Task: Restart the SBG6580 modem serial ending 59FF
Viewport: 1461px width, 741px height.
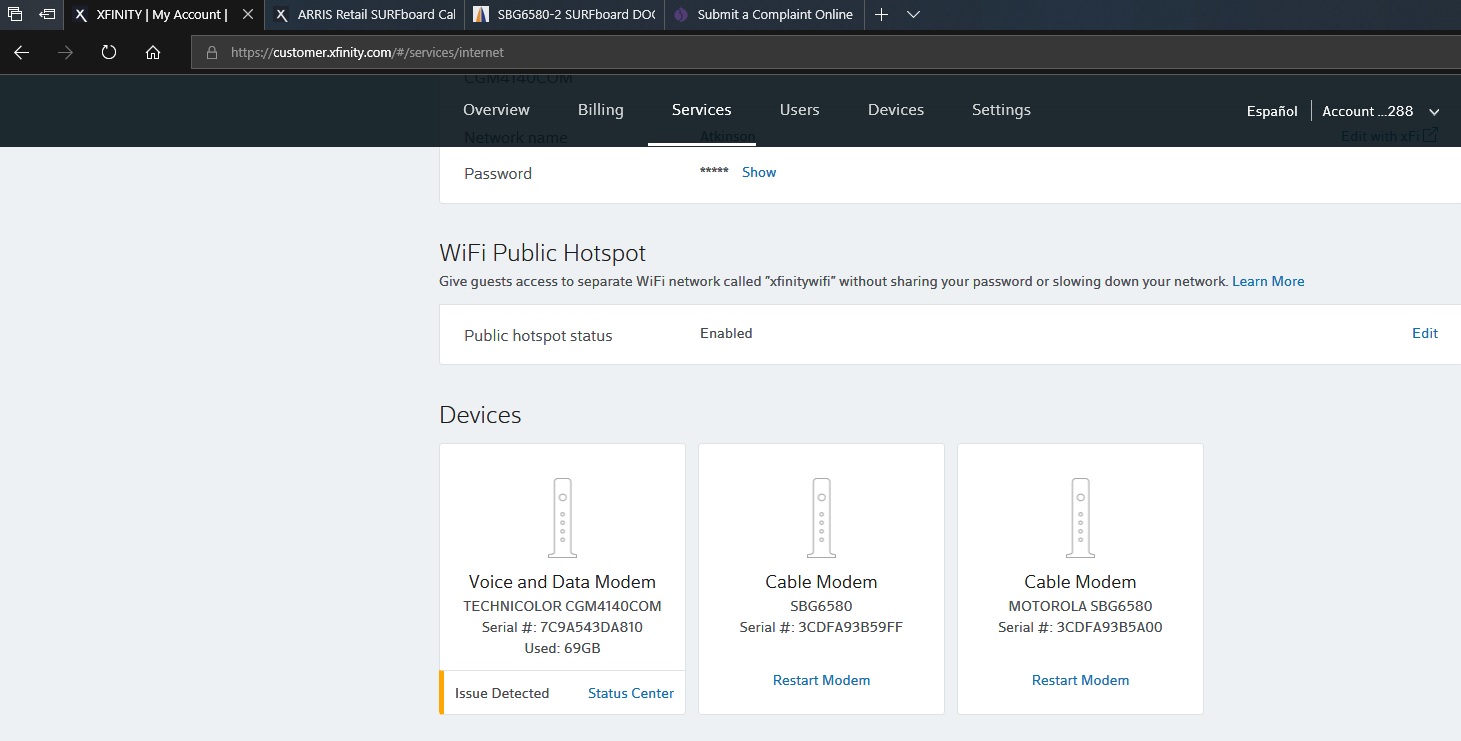Action: [821, 680]
